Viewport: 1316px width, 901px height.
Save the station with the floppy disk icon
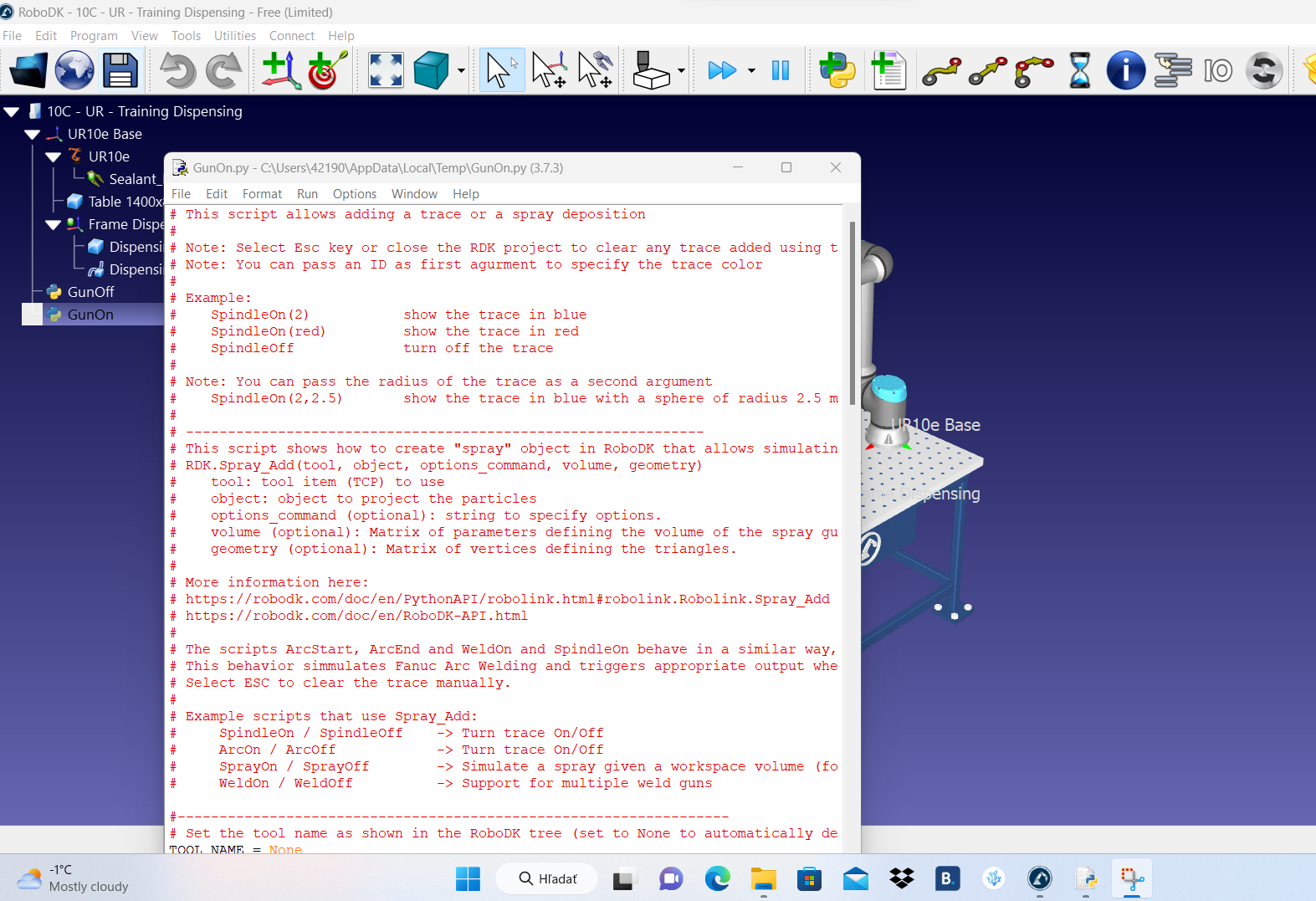[120, 70]
